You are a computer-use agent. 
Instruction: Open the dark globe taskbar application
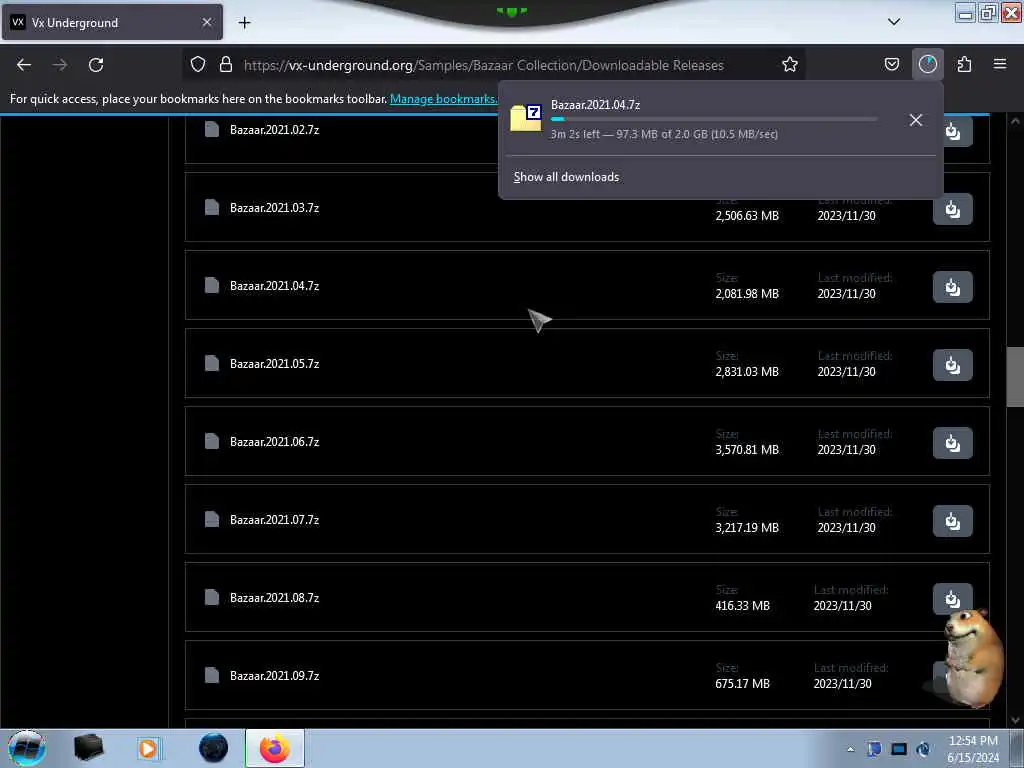[x=213, y=748]
